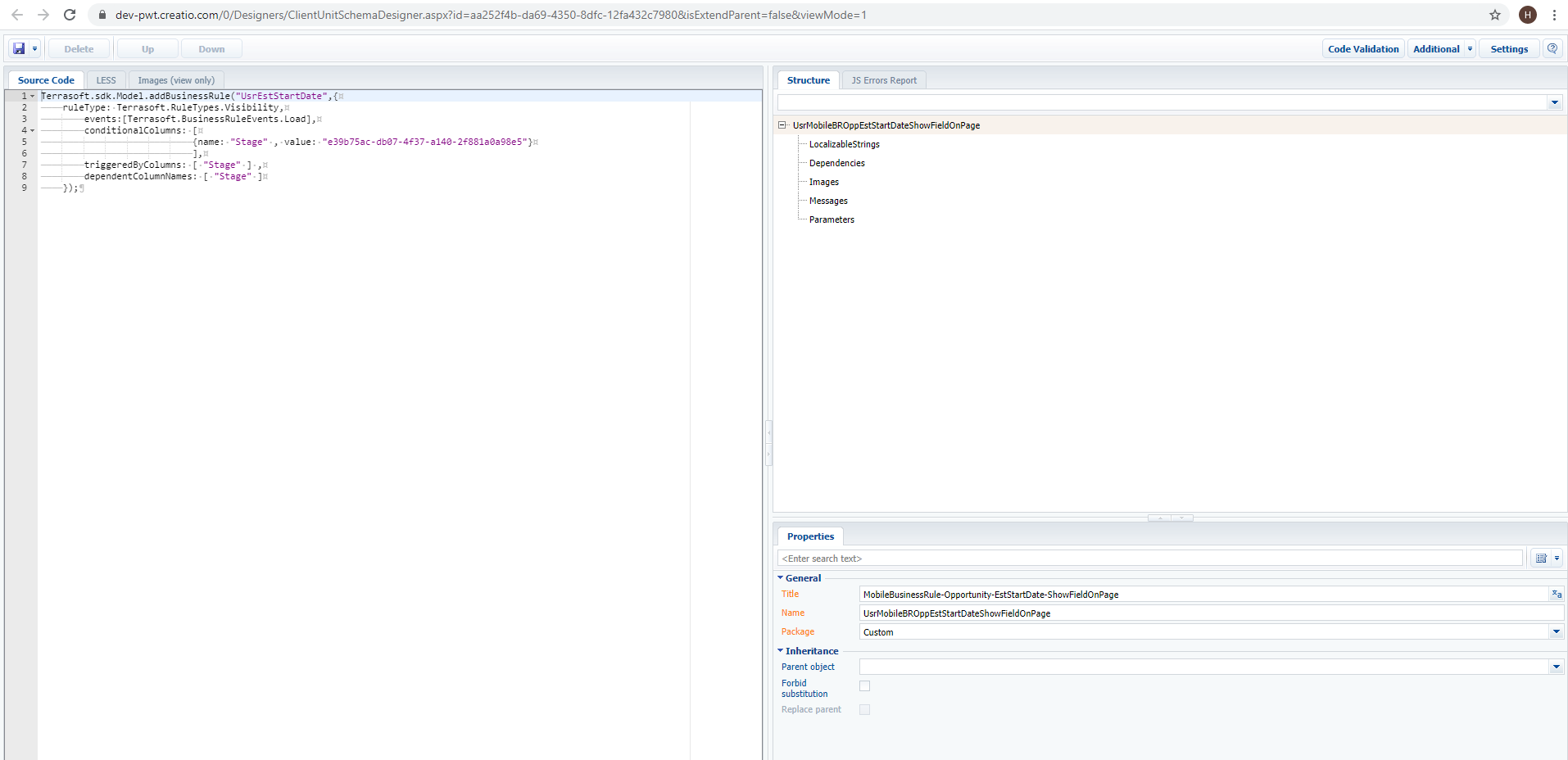Open the Structure panel combo box dropdown
Screen dimensions: 1568x760
(1555, 102)
